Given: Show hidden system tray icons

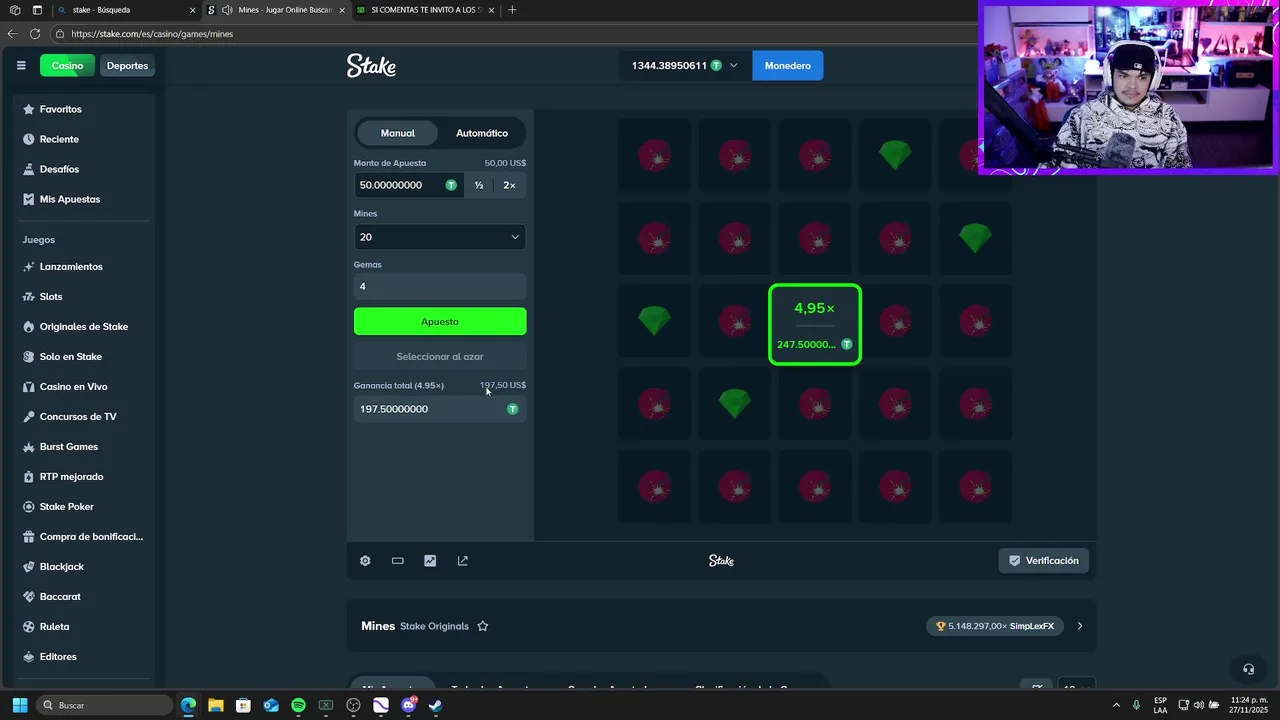Looking at the screenshot, I should pos(1116,705).
